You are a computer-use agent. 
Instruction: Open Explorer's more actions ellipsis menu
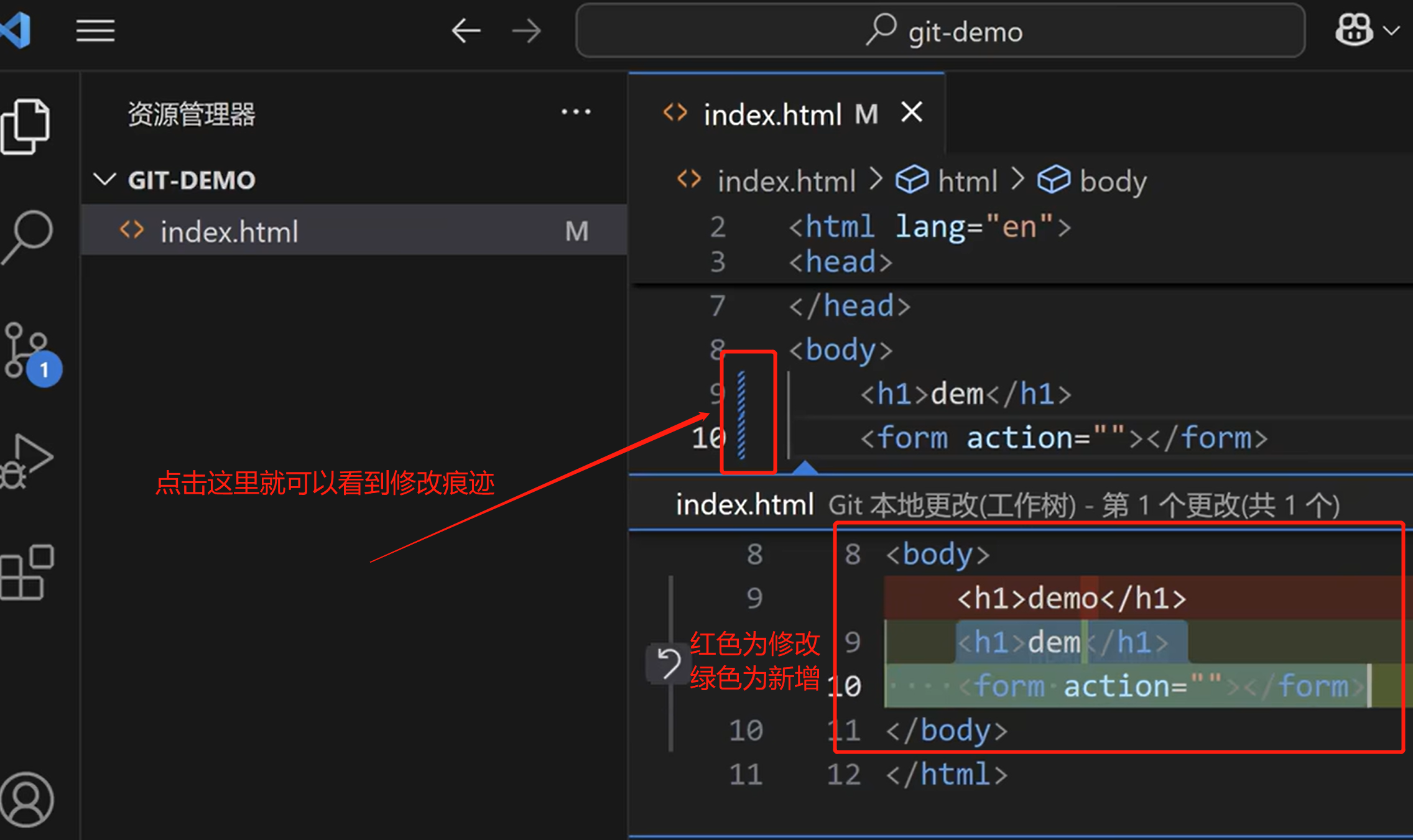[x=575, y=113]
